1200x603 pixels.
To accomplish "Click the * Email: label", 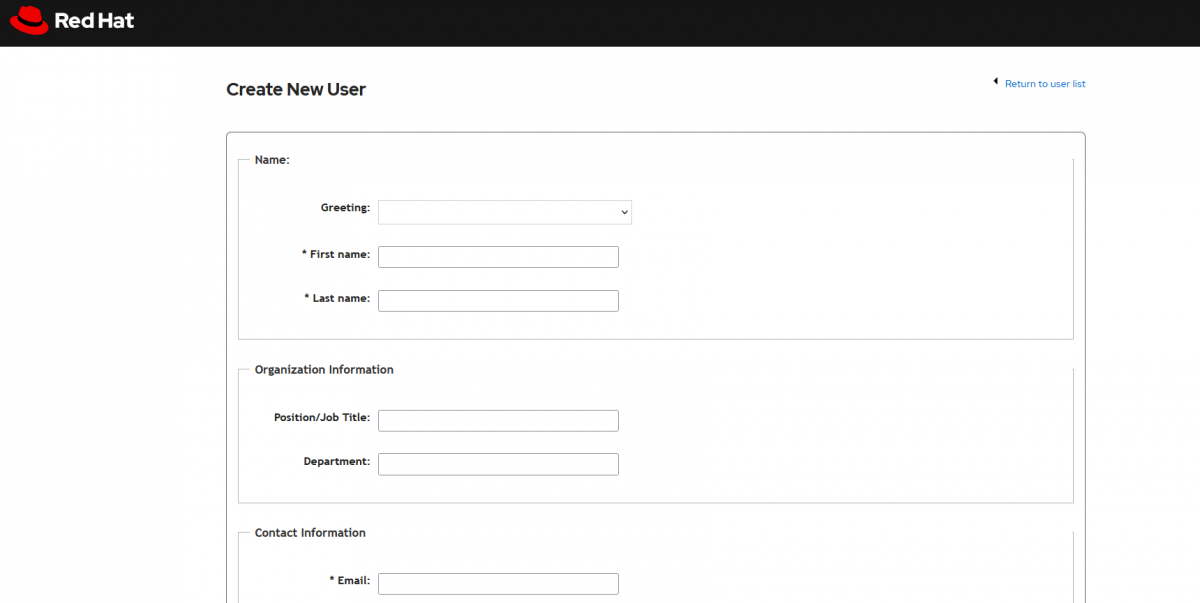I will (x=350, y=580).
